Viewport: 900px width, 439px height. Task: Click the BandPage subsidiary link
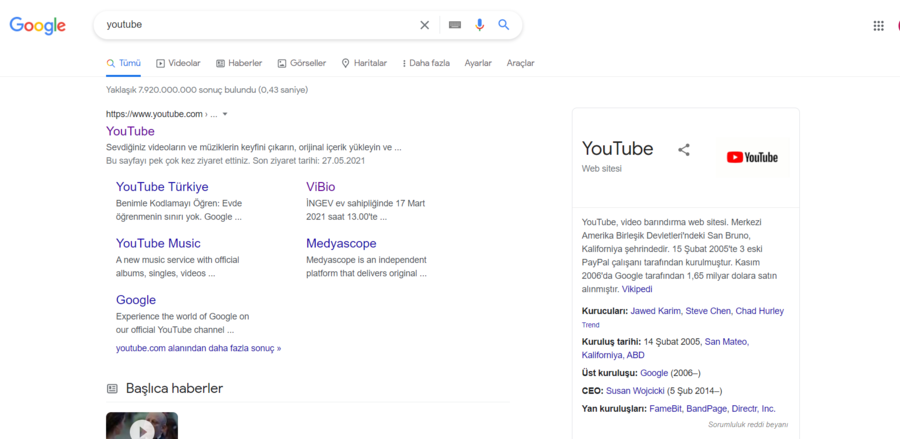(708, 409)
